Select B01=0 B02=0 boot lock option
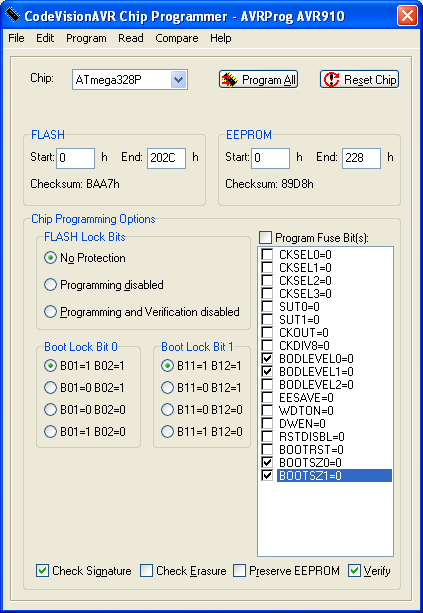This screenshot has height=613, width=423. pyautogui.click(x=50, y=410)
